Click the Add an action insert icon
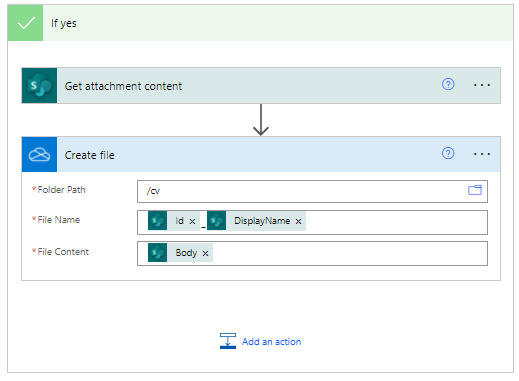 [x=228, y=341]
